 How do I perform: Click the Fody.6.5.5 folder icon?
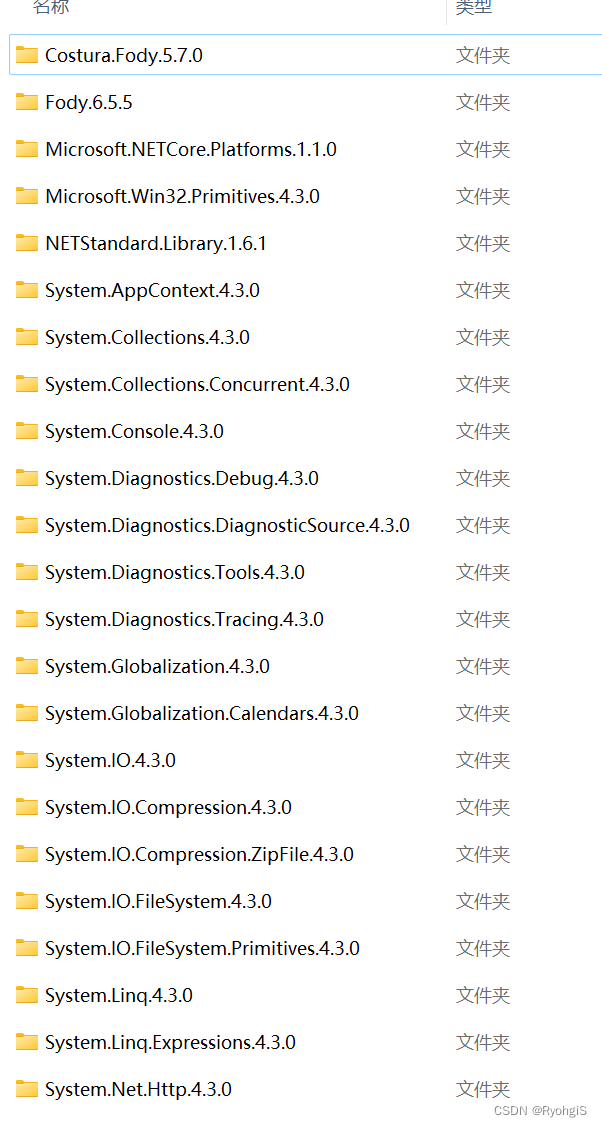[26, 102]
